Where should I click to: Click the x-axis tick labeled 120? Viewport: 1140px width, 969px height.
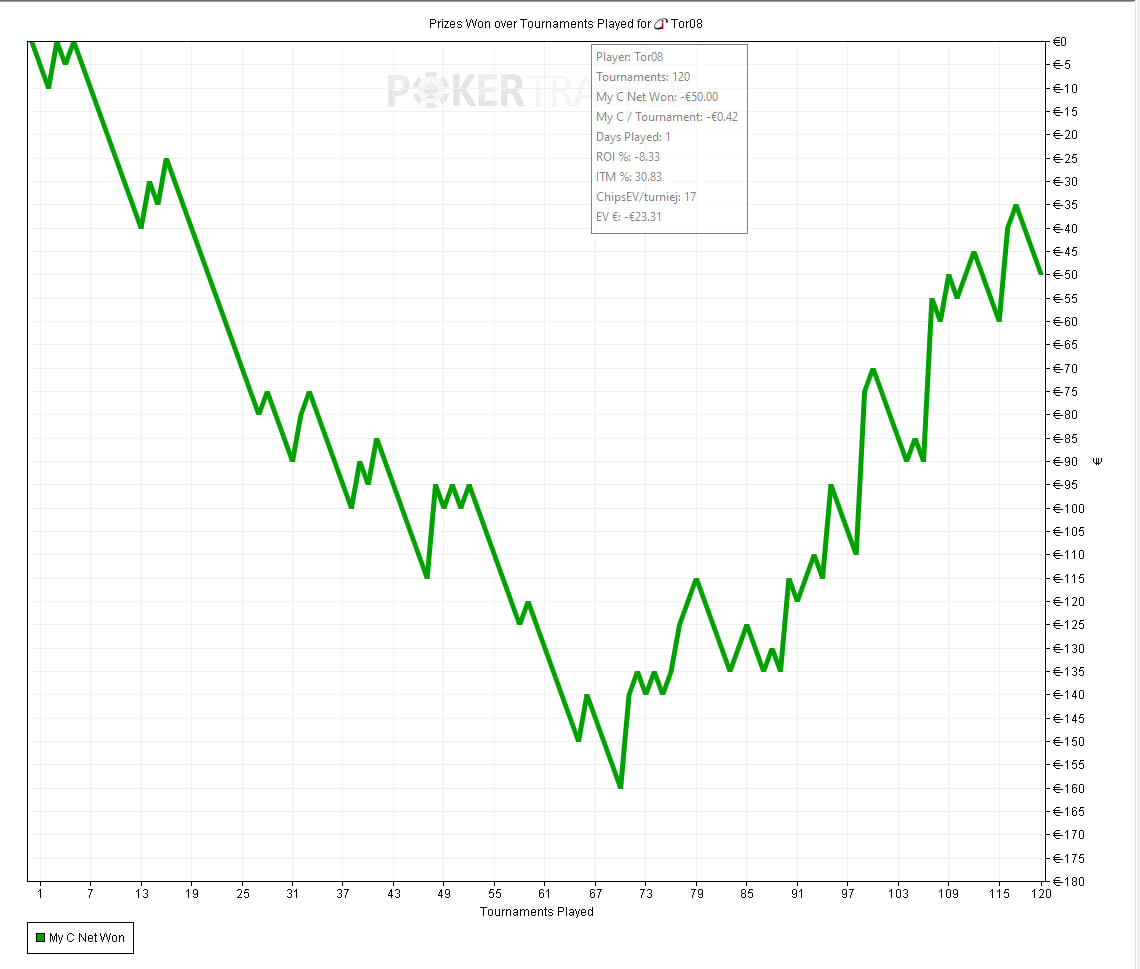[x=1040, y=893]
